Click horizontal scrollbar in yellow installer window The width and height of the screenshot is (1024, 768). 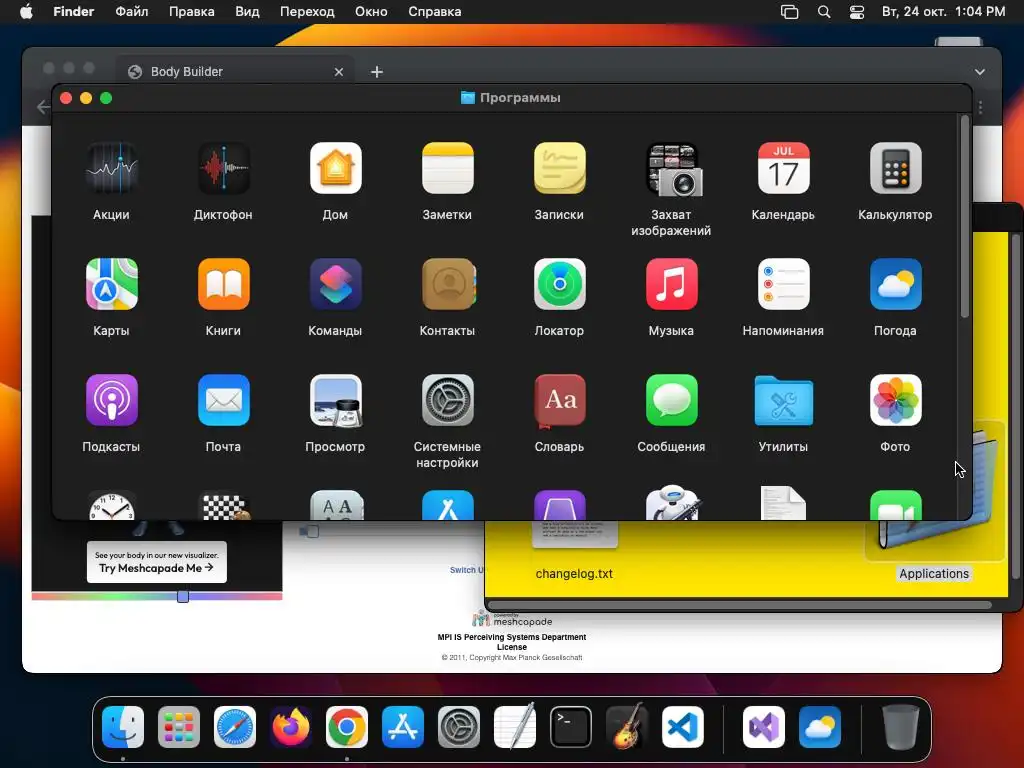(x=740, y=605)
